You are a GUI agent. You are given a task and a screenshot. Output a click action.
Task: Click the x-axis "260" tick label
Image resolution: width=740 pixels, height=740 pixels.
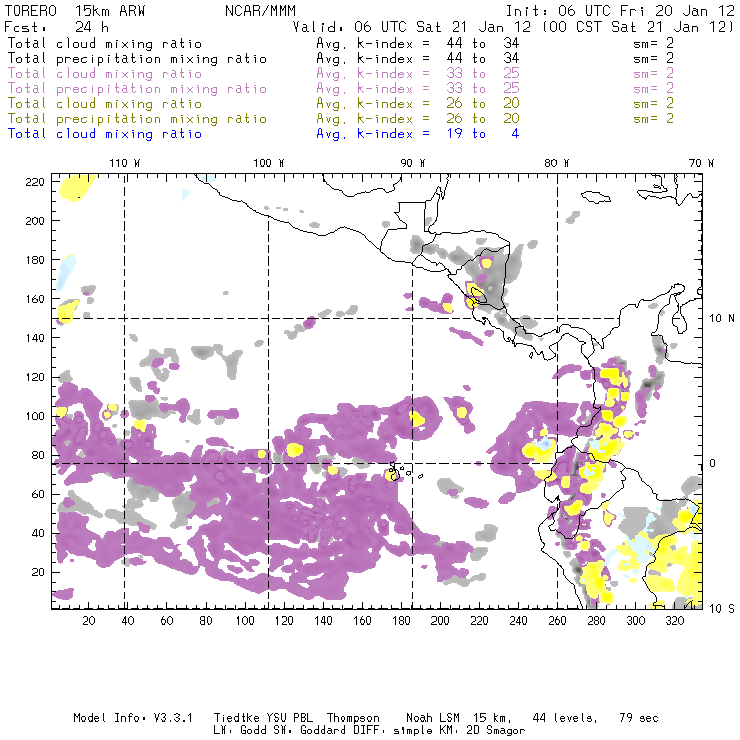(x=557, y=621)
